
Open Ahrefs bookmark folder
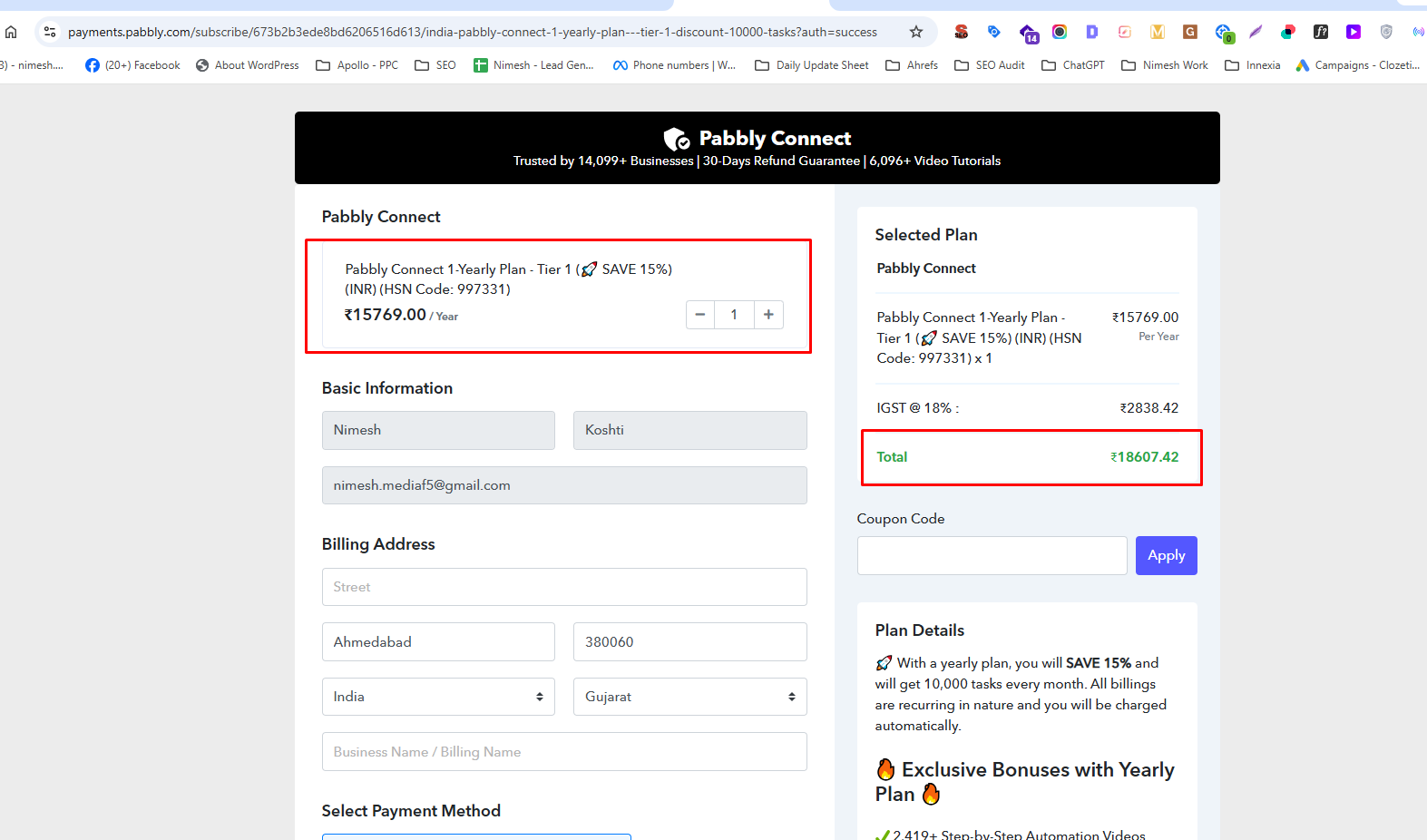pos(912,65)
